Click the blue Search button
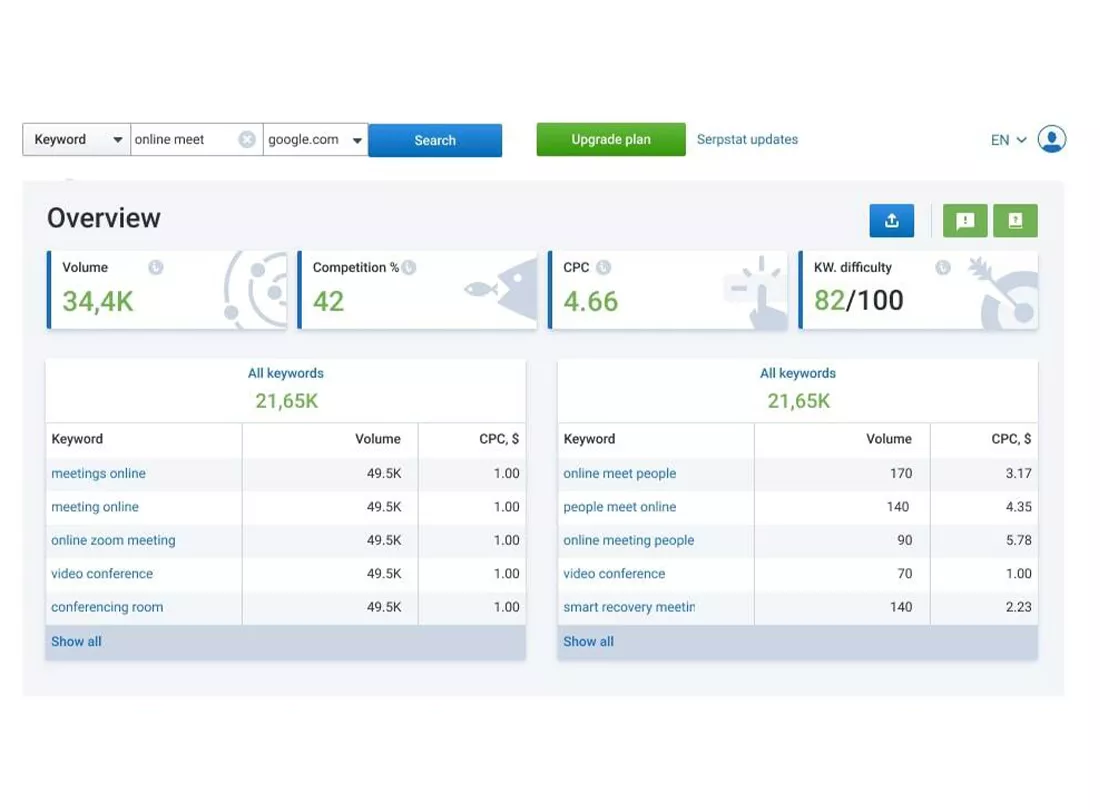The width and height of the screenshot is (1100, 810). 435,140
